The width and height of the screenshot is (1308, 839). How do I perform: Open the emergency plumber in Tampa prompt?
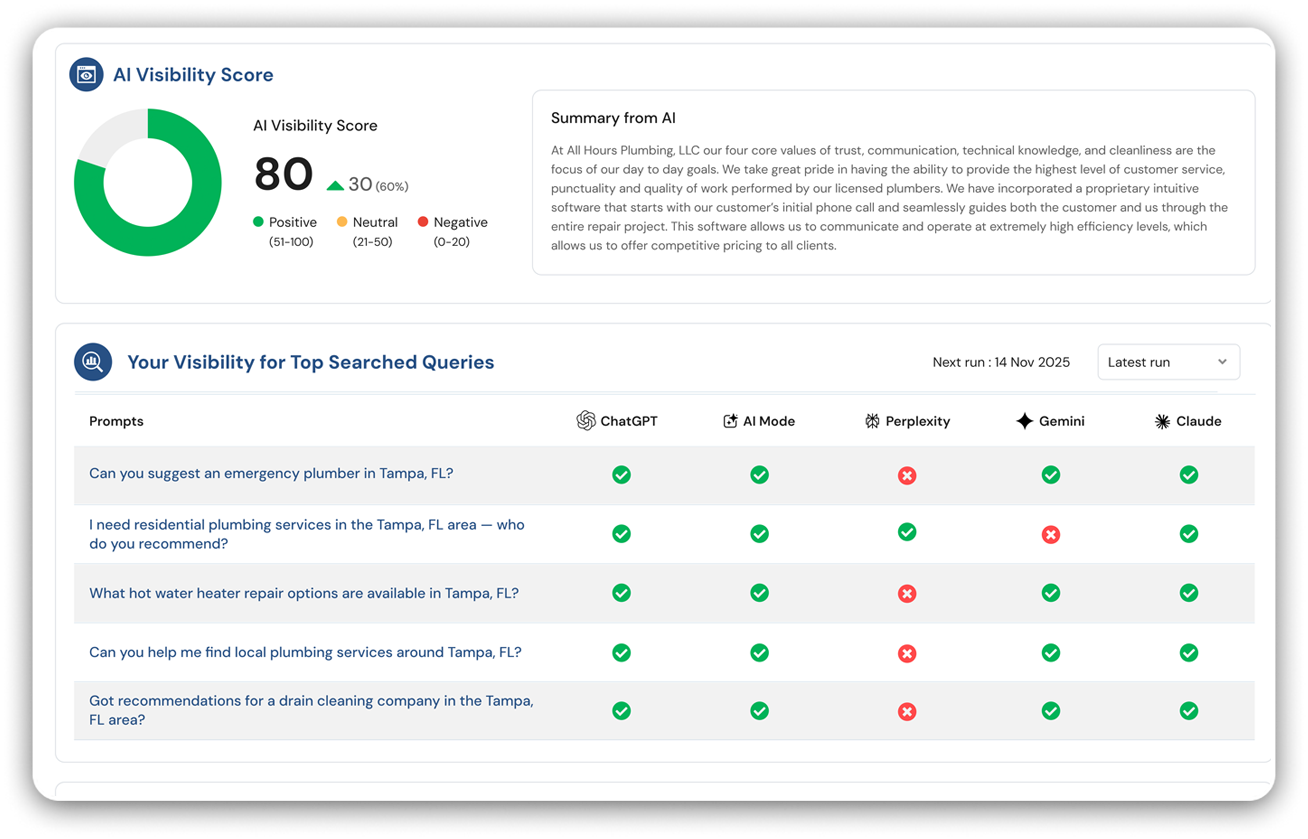tap(271, 473)
